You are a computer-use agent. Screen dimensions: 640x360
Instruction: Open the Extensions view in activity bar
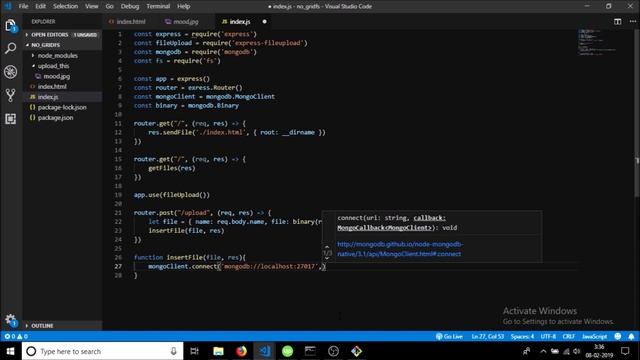11,119
